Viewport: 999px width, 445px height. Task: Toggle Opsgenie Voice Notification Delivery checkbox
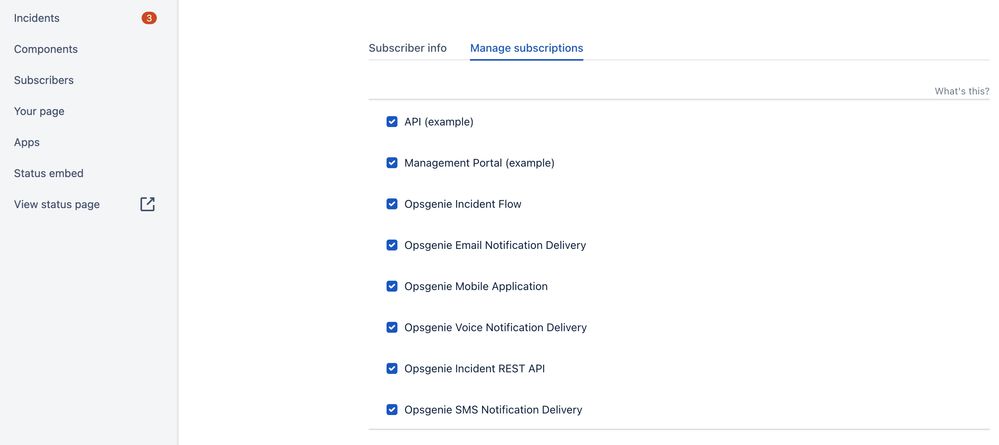click(x=392, y=327)
